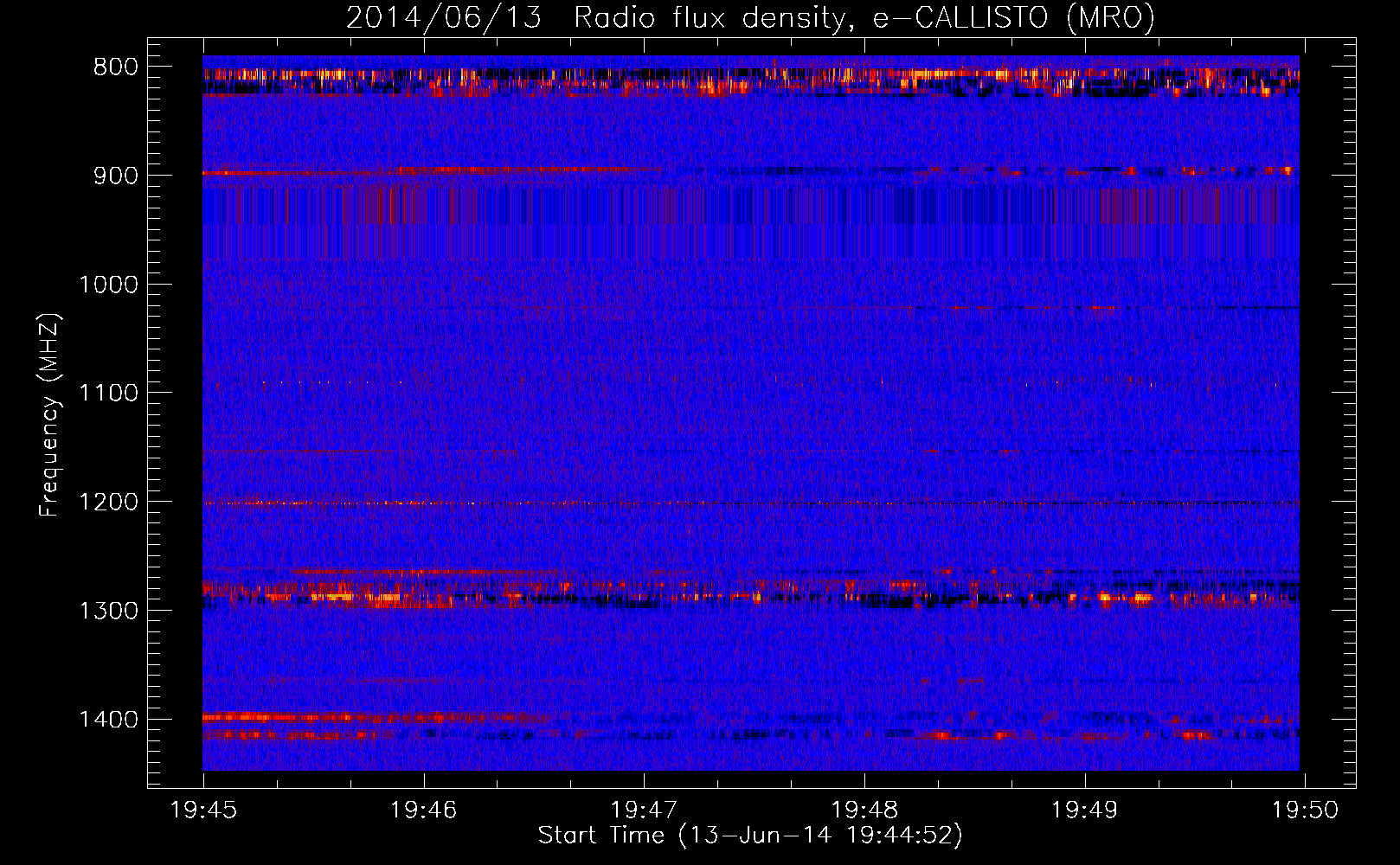Viewport: 1400px width, 865px height.
Task: Click the 'Frequency (MHZ)' axis label
Action: 50,415
